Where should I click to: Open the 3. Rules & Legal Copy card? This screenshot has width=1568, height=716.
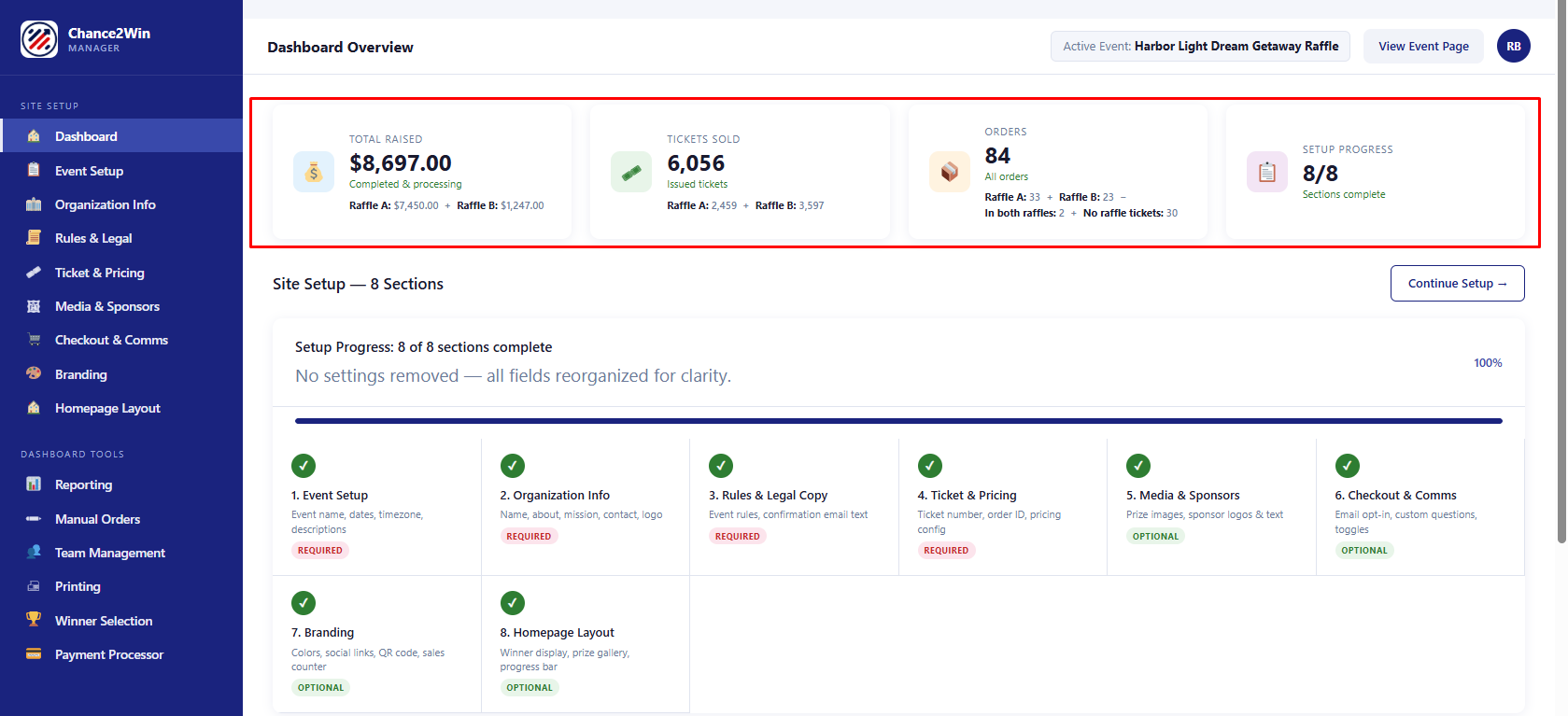click(794, 507)
